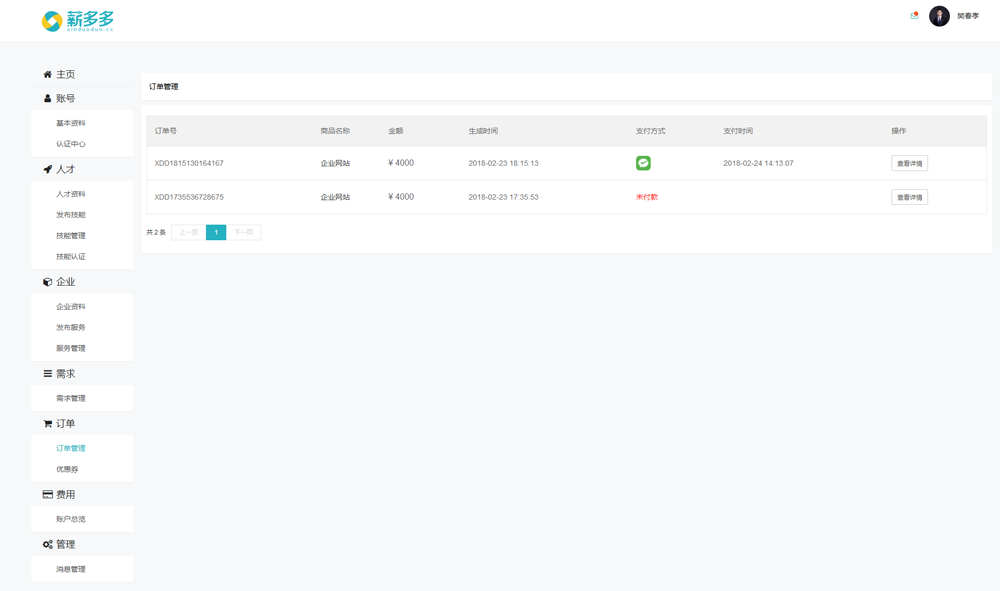Go to 主页 menu item
The image size is (1000, 591).
(66, 75)
